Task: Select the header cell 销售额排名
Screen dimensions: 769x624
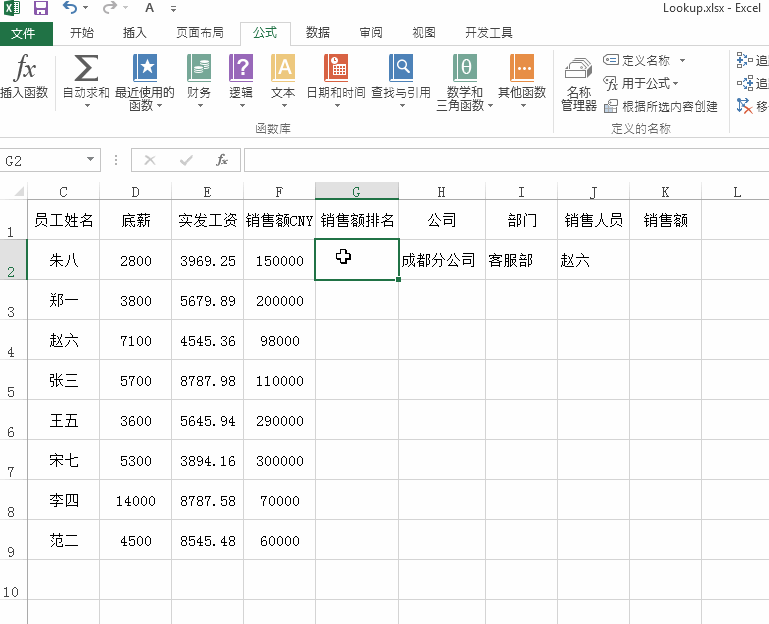Action: (357, 219)
